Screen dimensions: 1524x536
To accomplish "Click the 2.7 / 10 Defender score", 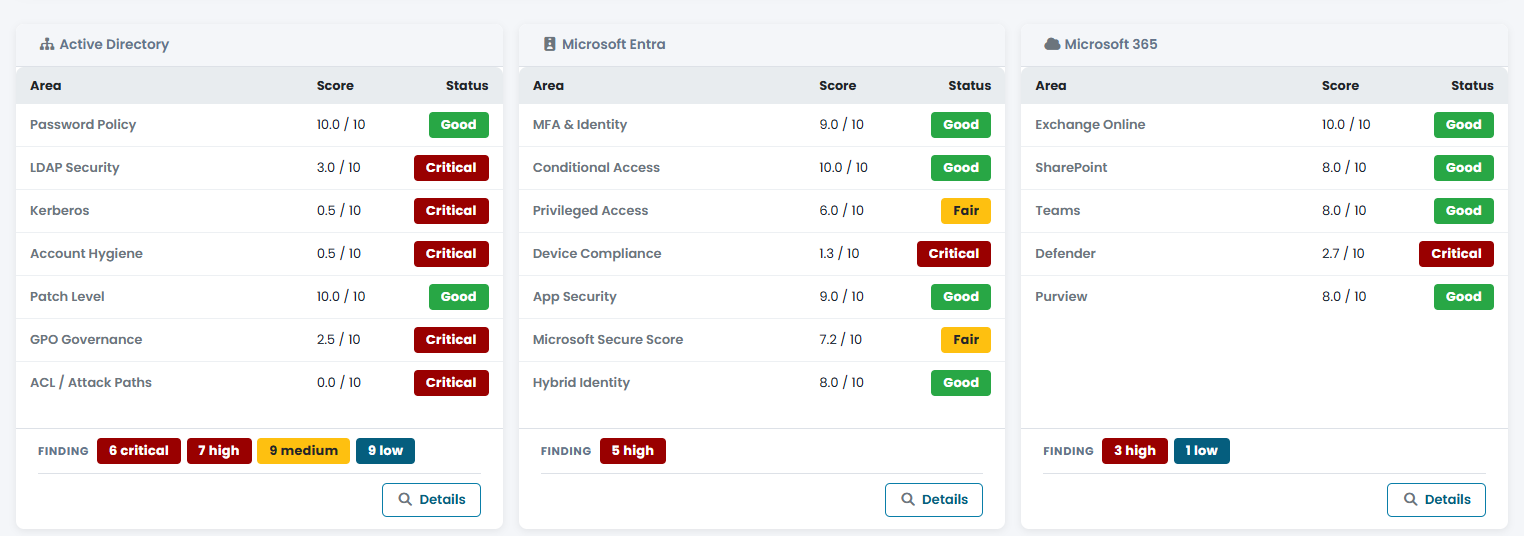I will [x=1343, y=254].
